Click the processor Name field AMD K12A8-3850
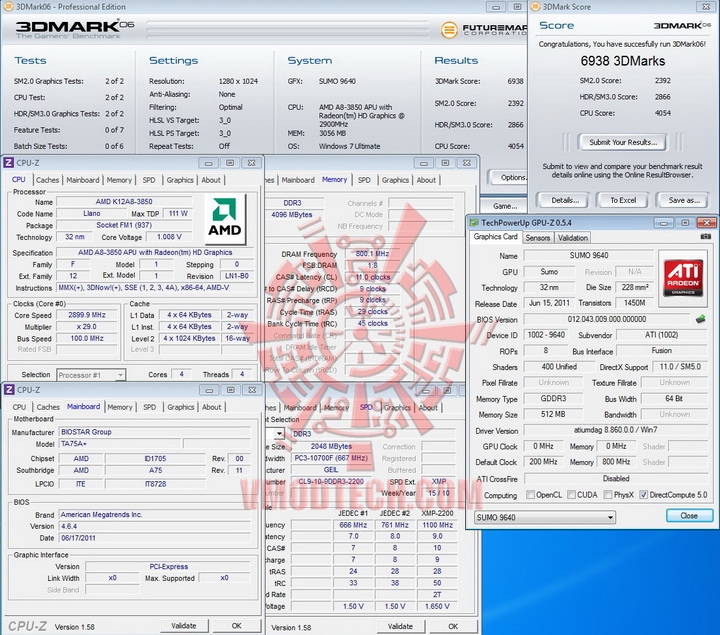The height and width of the screenshot is (635, 720). 124,202
